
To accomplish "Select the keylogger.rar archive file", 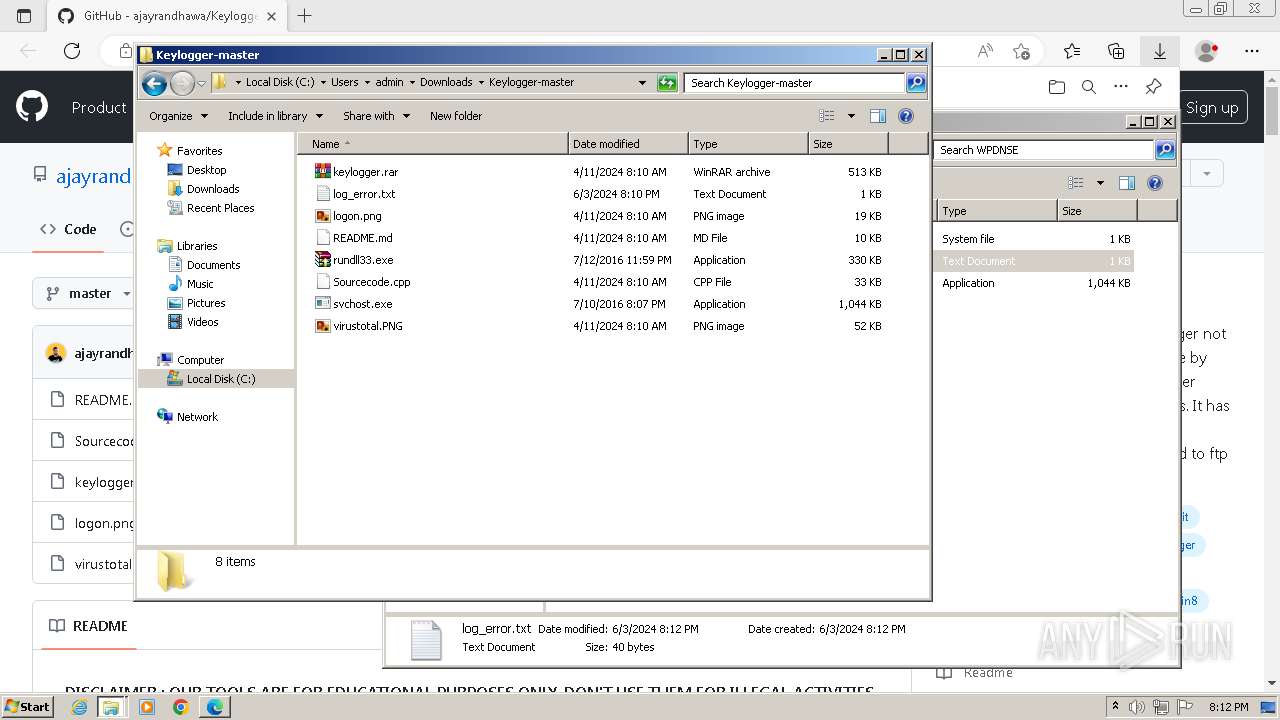I will point(365,172).
